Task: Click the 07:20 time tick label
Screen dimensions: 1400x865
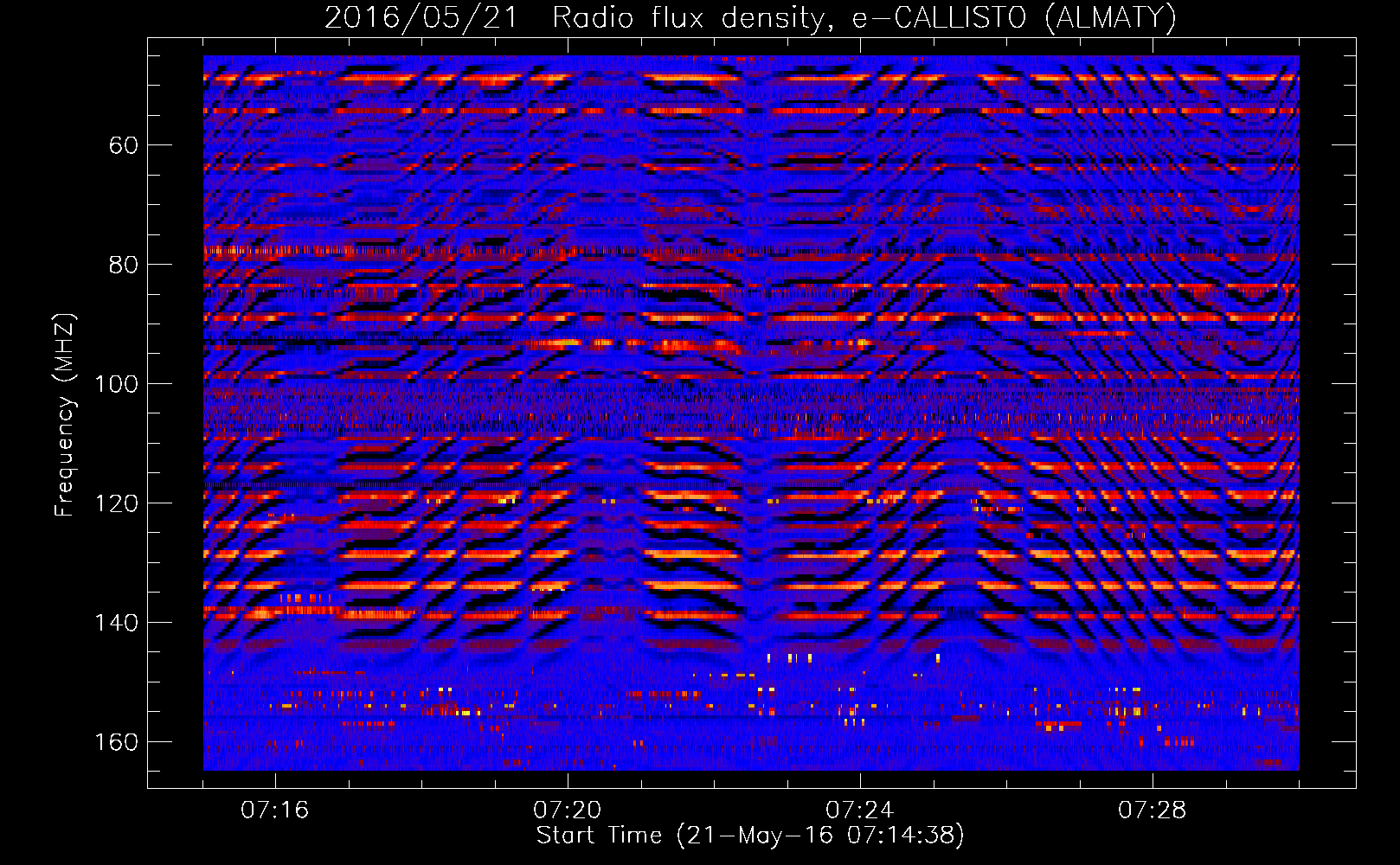Action: pyautogui.click(x=567, y=810)
